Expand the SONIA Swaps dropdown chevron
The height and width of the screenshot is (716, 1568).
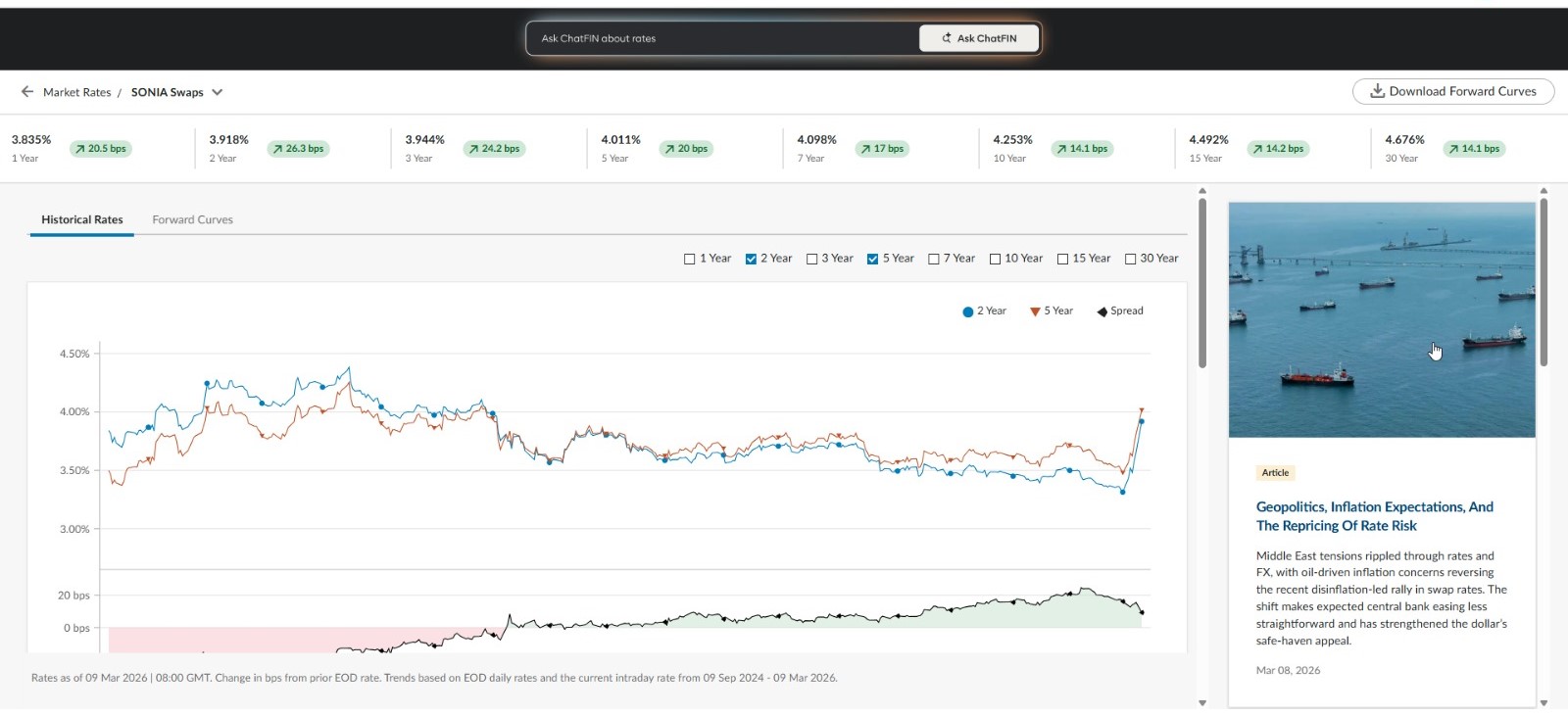coord(218,92)
